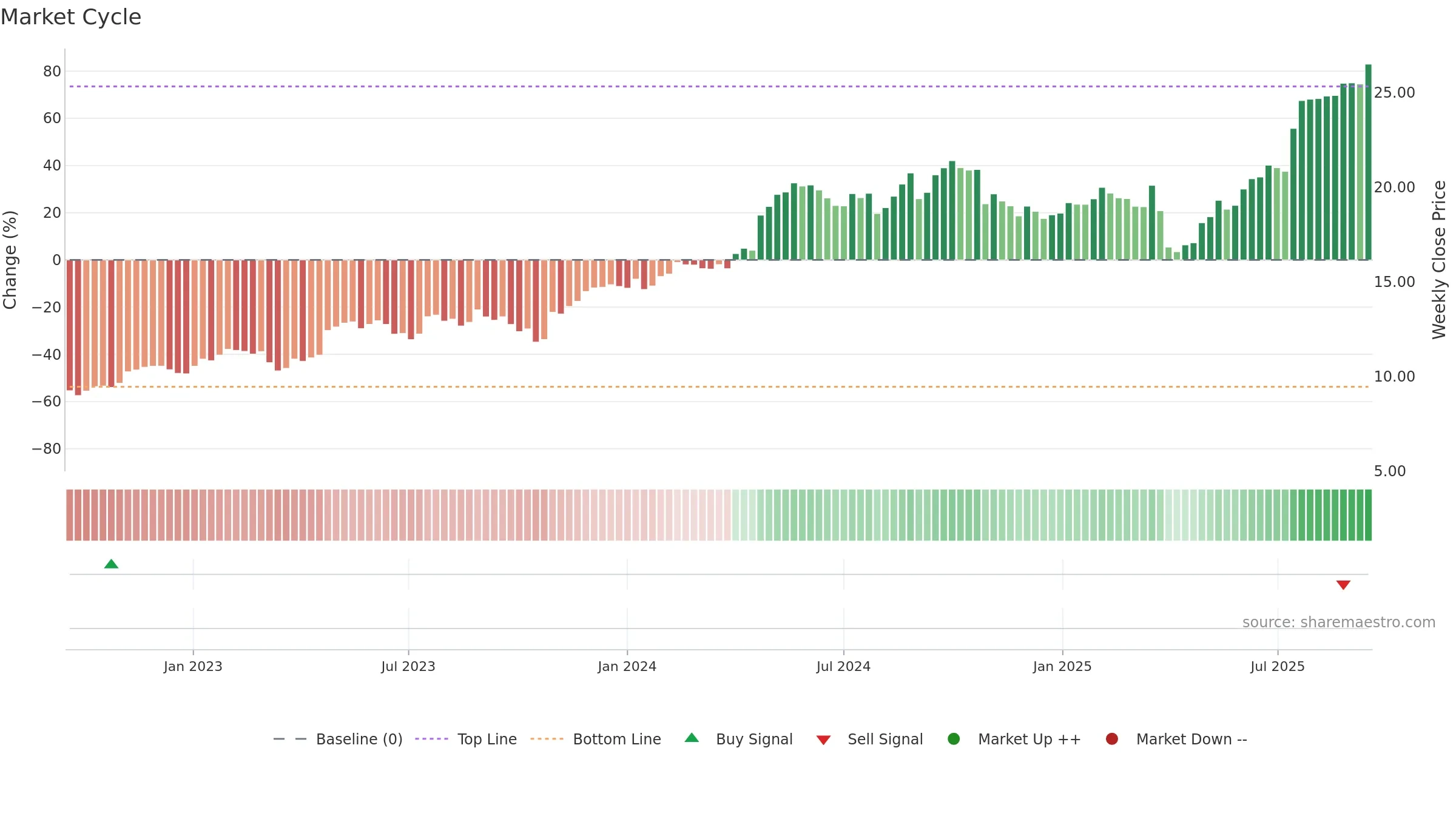
Task: Click the purple dotted Top Line legend sample
Action: coord(431,739)
